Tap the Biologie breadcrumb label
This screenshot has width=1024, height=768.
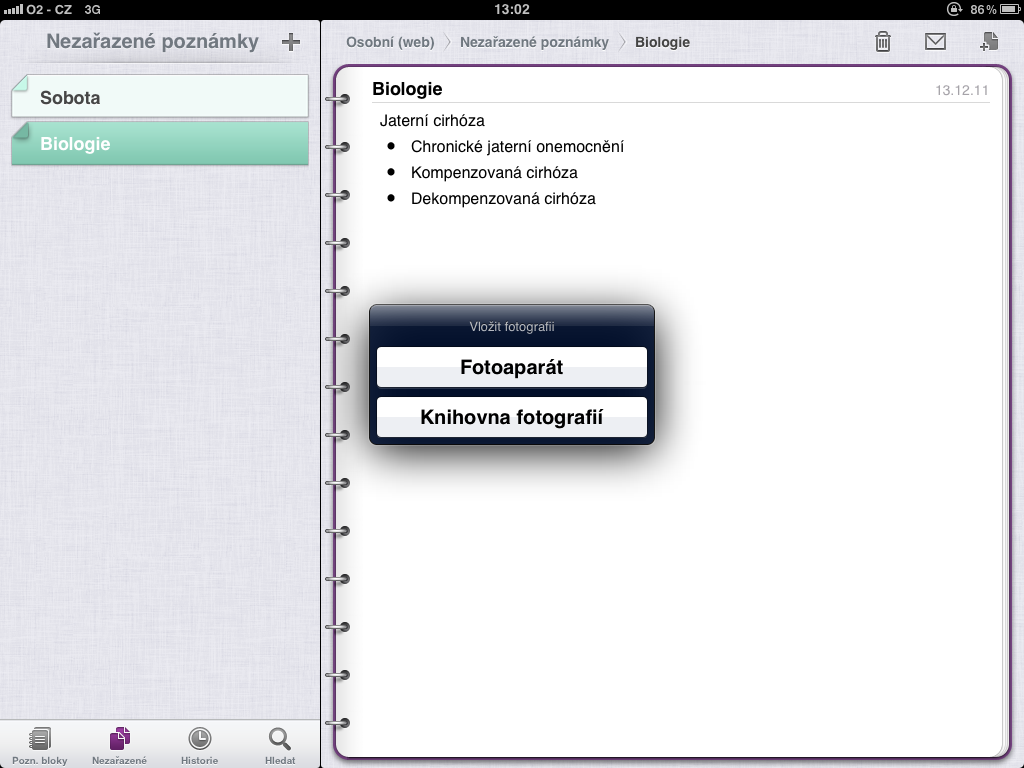click(x=662, y=42)
